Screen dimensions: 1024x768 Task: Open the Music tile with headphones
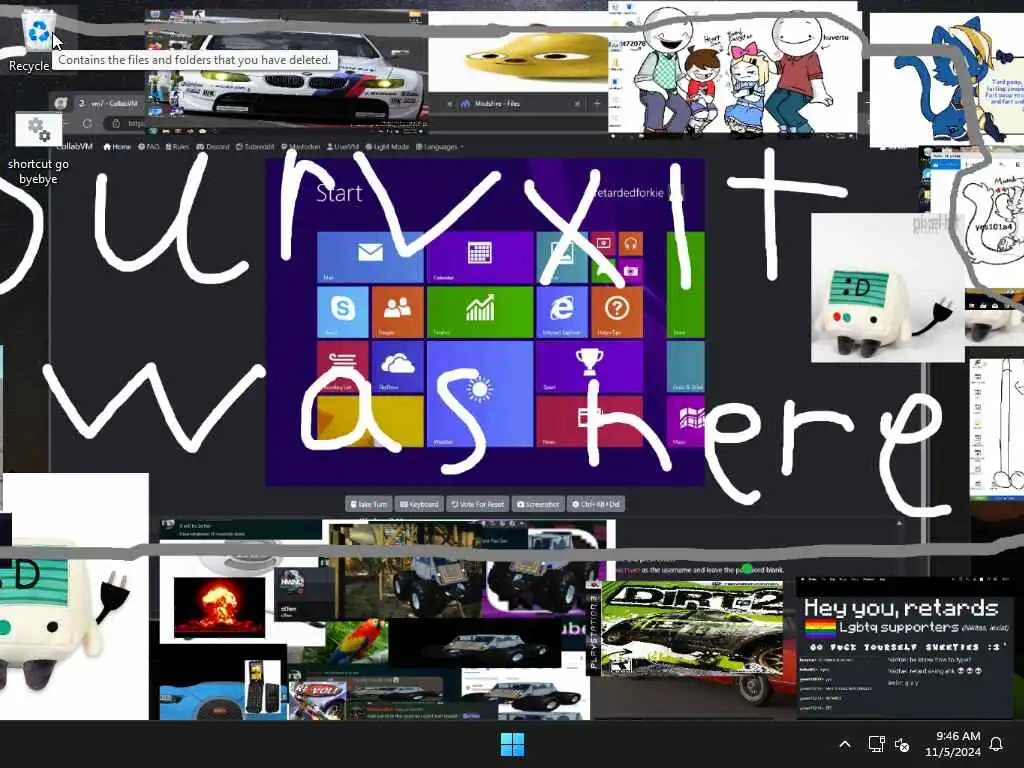(630, 244)
